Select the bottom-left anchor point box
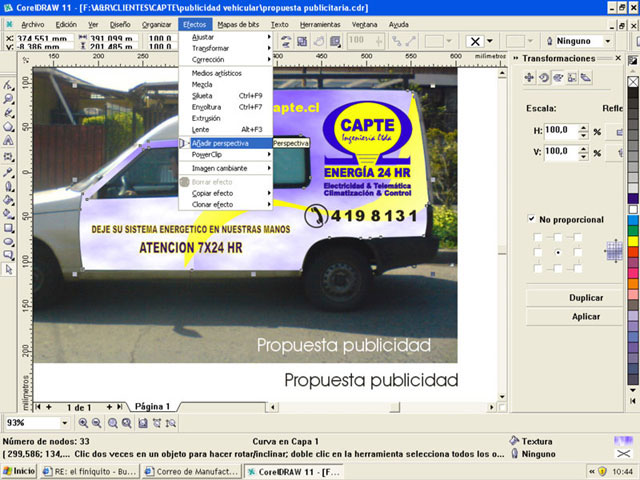The height and width of the screenshot is (480, 640). (x=538, y=268)
